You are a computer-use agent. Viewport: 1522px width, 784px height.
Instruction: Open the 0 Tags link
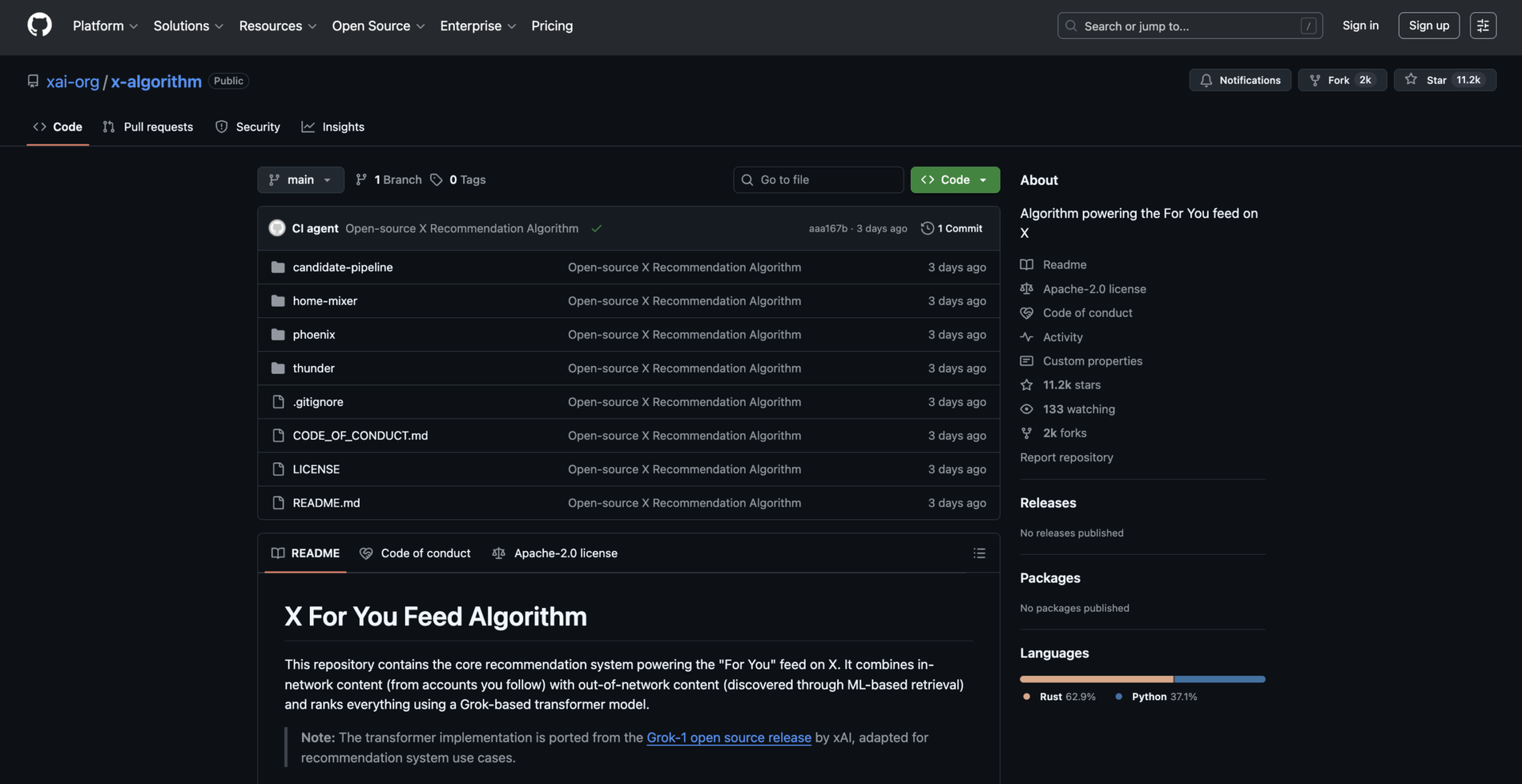(458, 180)
